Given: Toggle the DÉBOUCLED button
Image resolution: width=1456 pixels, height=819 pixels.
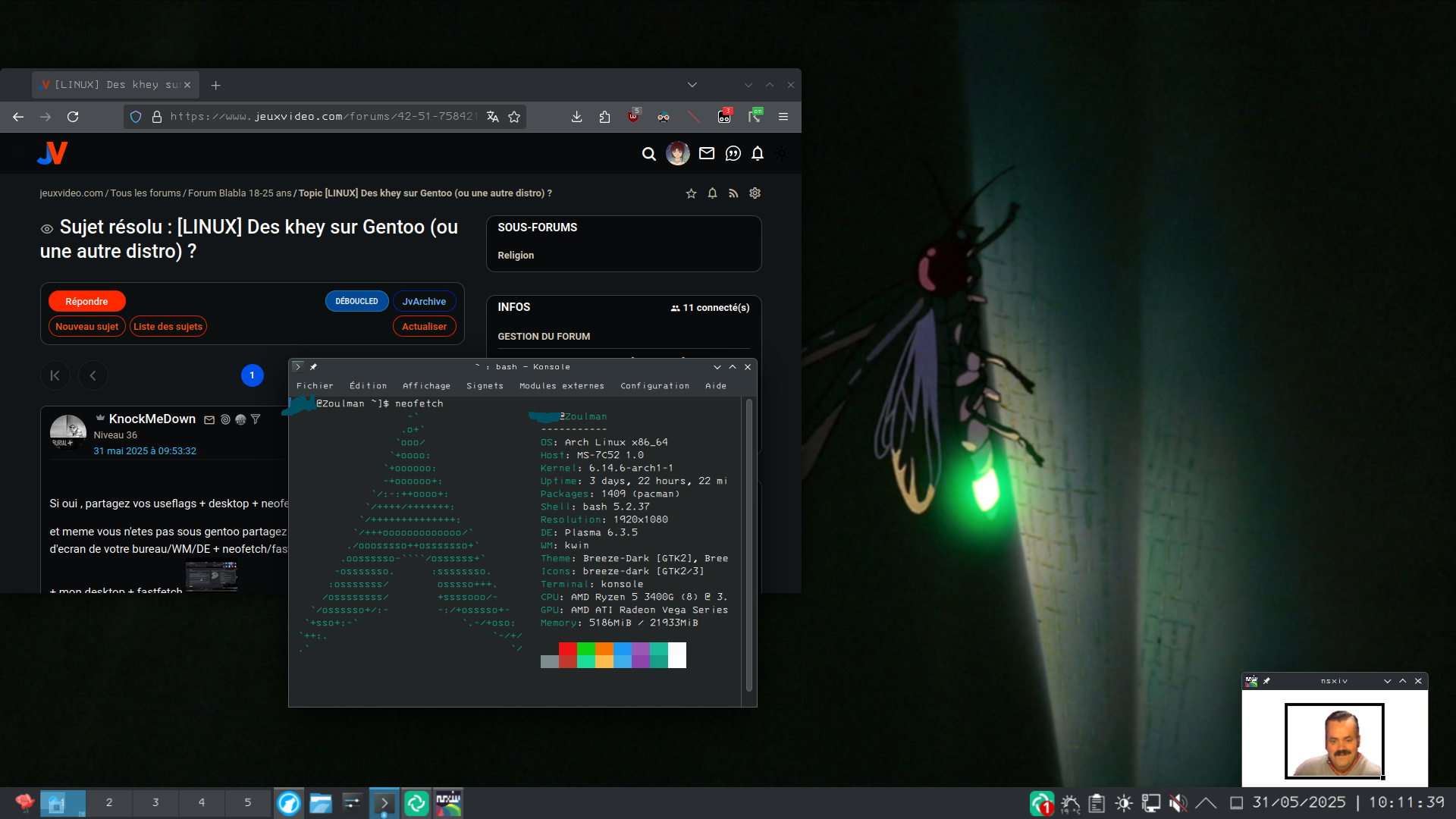Looking at the screenshot, I should click(356, 301).
